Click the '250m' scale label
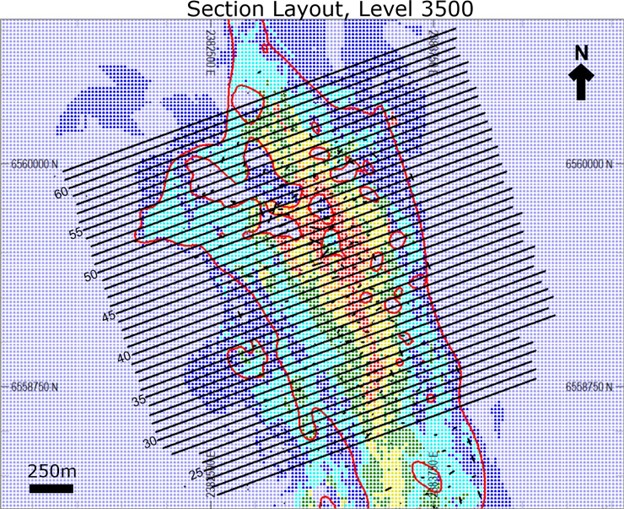The width and height of the screenshot is (624, 509). (x=52, y=472)
